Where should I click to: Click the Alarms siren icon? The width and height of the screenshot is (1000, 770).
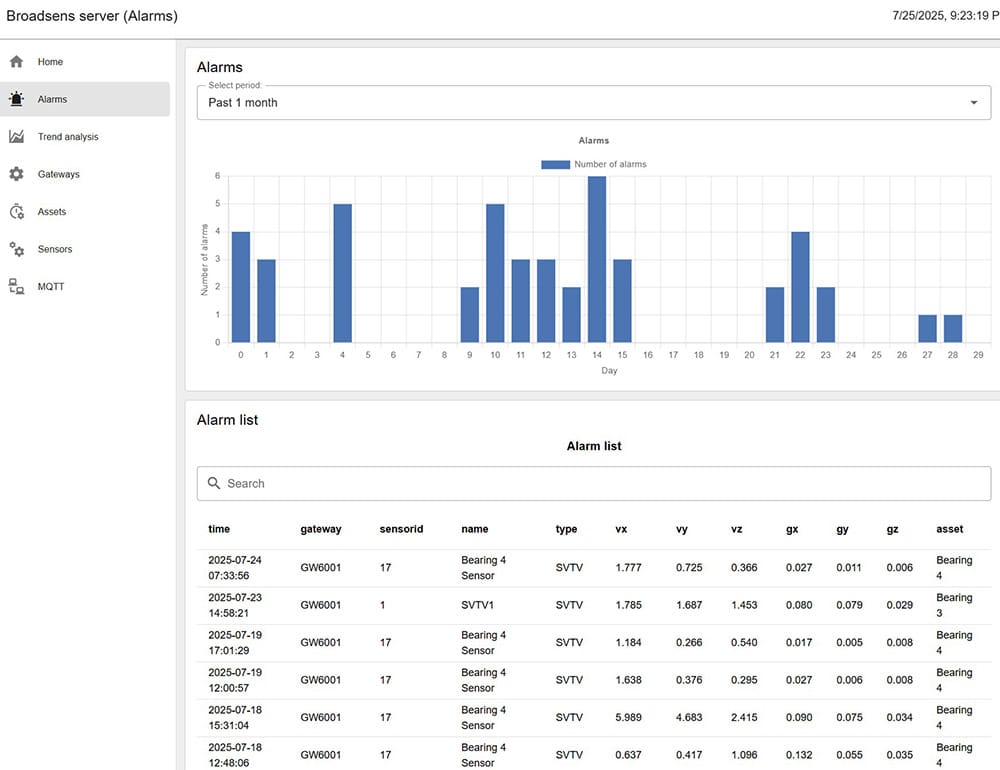(16, 99)
